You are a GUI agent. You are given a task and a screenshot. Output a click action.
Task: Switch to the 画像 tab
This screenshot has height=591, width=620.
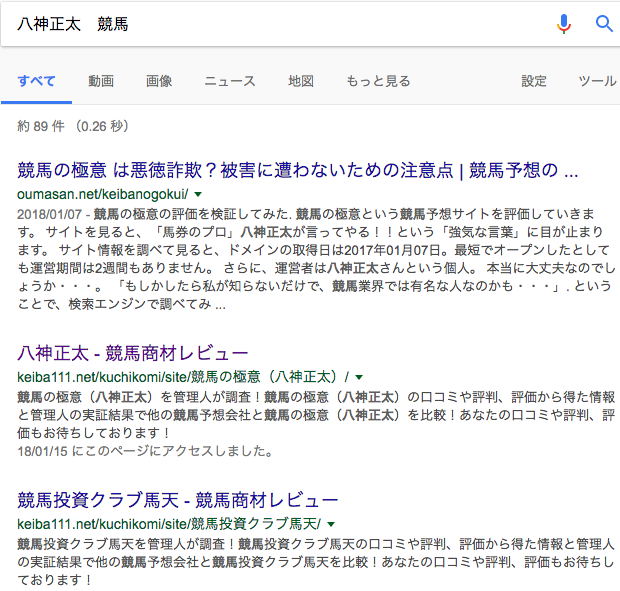click(159, 81)
